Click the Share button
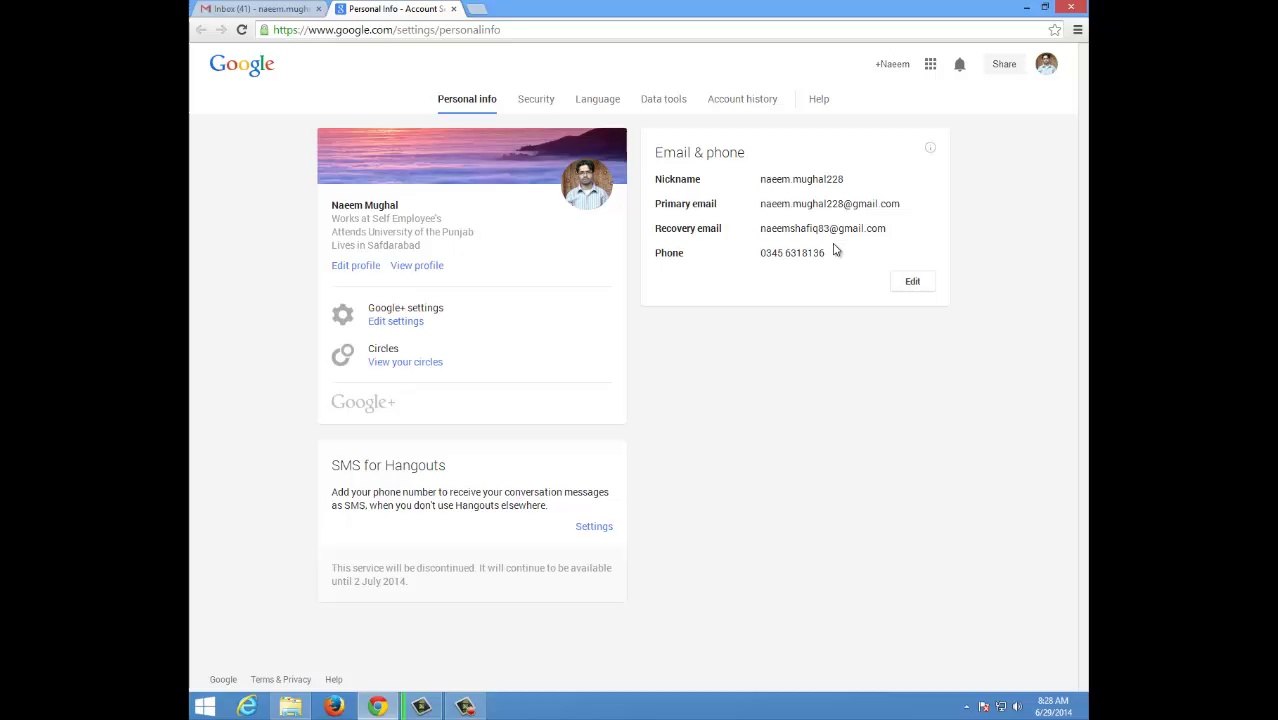 tap(1004, 64)
